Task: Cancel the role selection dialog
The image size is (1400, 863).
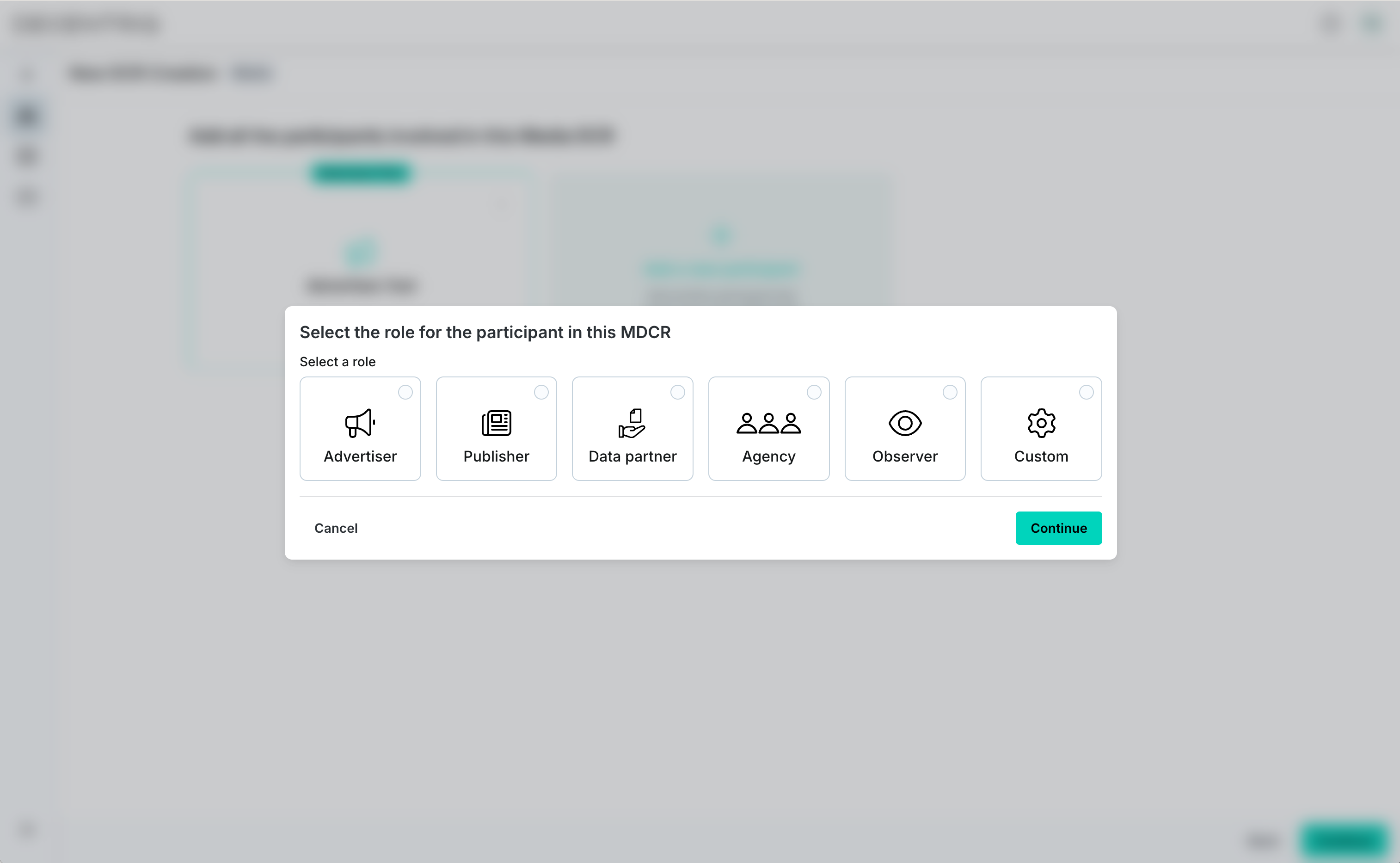Action: [336, 528]
